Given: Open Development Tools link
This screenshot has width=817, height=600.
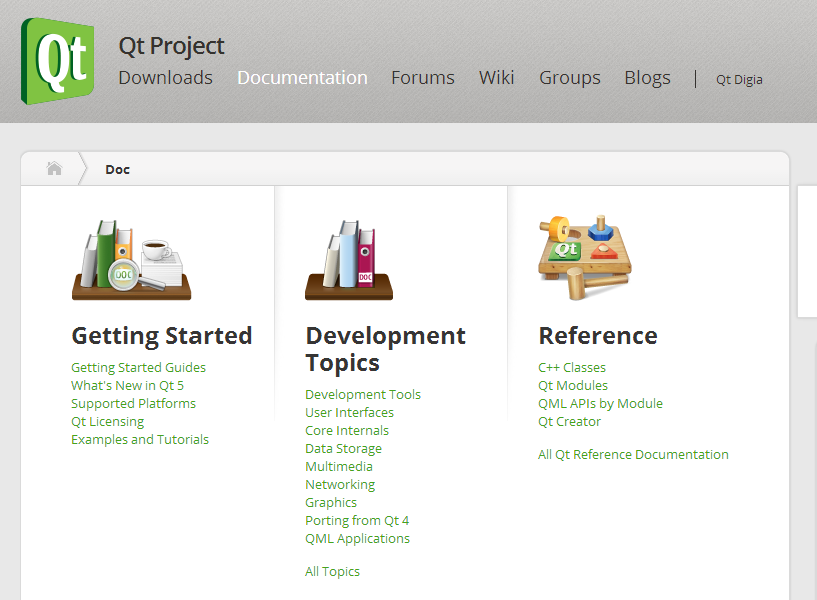Looking at the screenshot, I should 363,395.
